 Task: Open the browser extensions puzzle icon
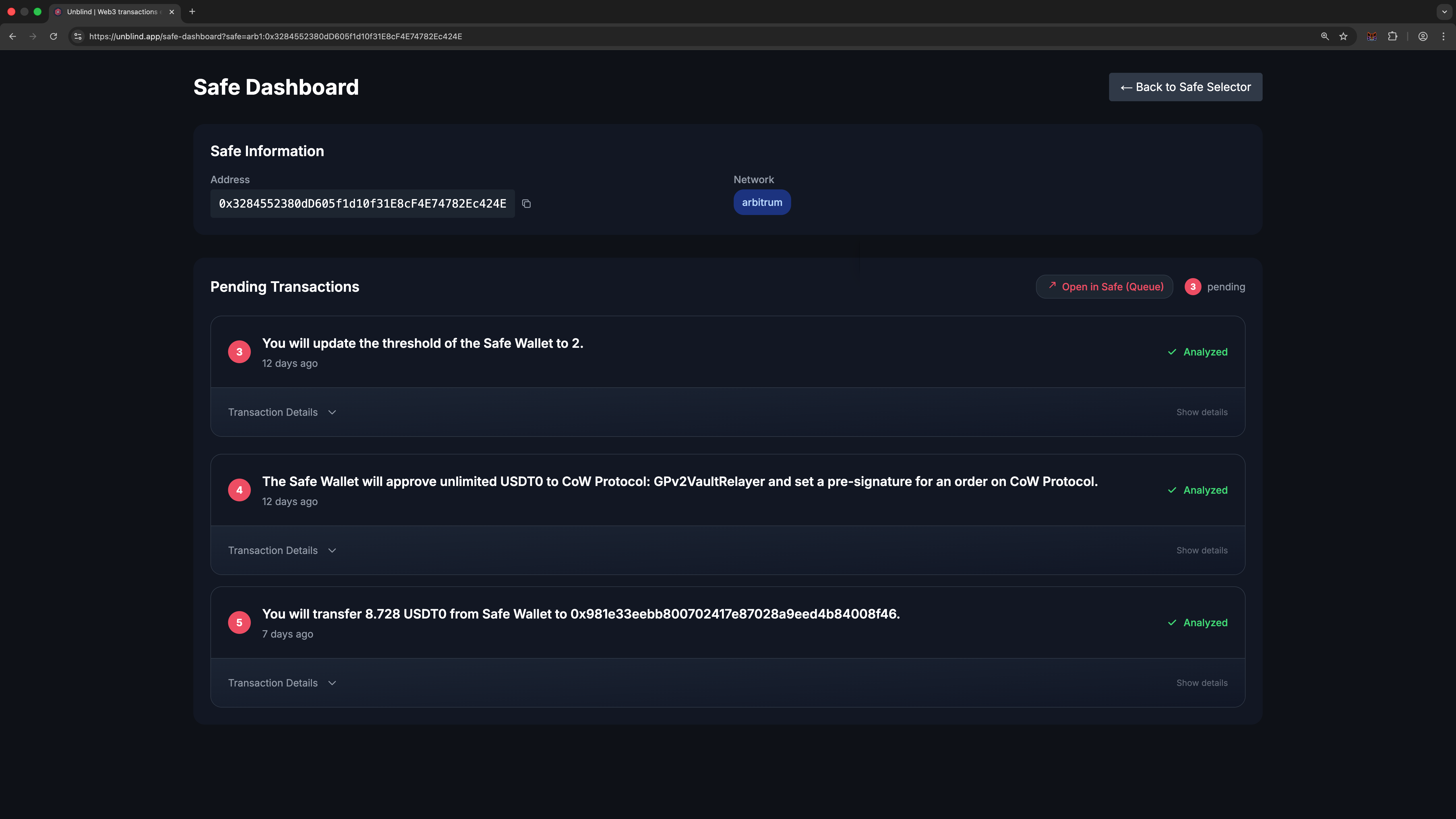pyautogui.click(x=1393, y=36)
